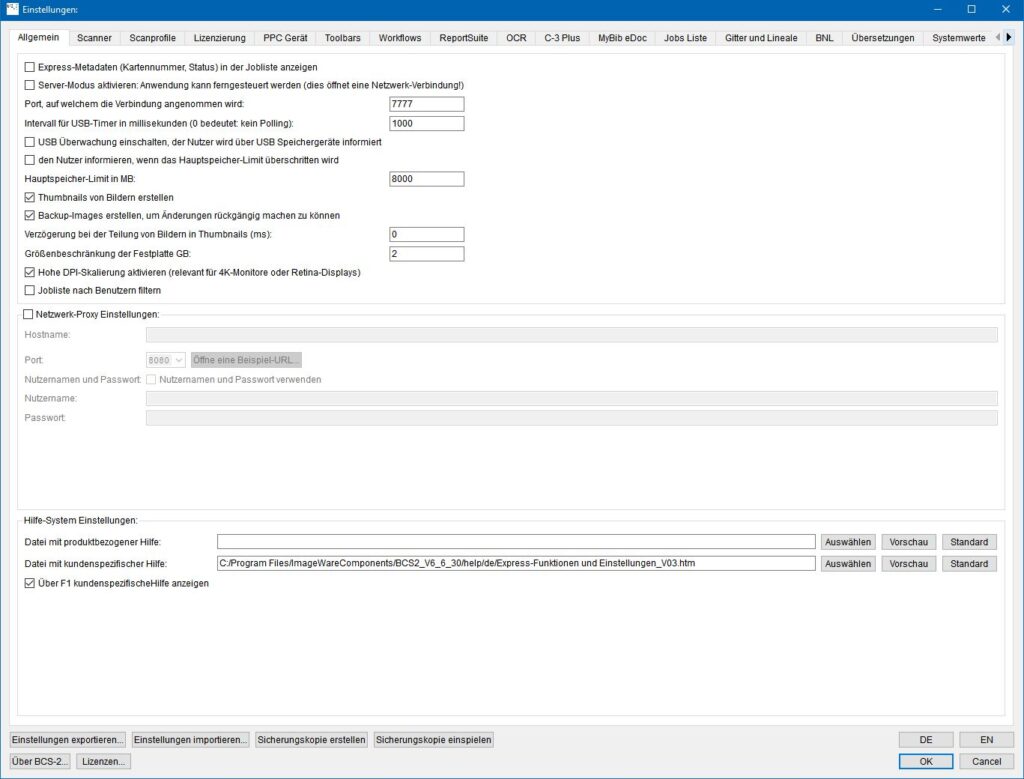Uncheck Über F1 kundenspezifische Hilfe anzeigen
Screen dimensions: 1024x779
[29, 583]
